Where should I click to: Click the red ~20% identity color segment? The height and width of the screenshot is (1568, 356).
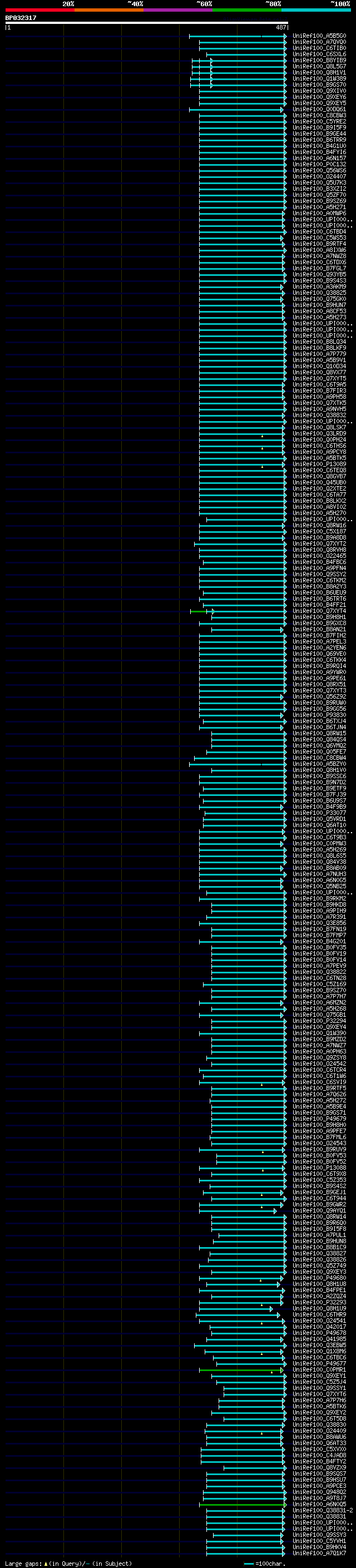[39, 10]
